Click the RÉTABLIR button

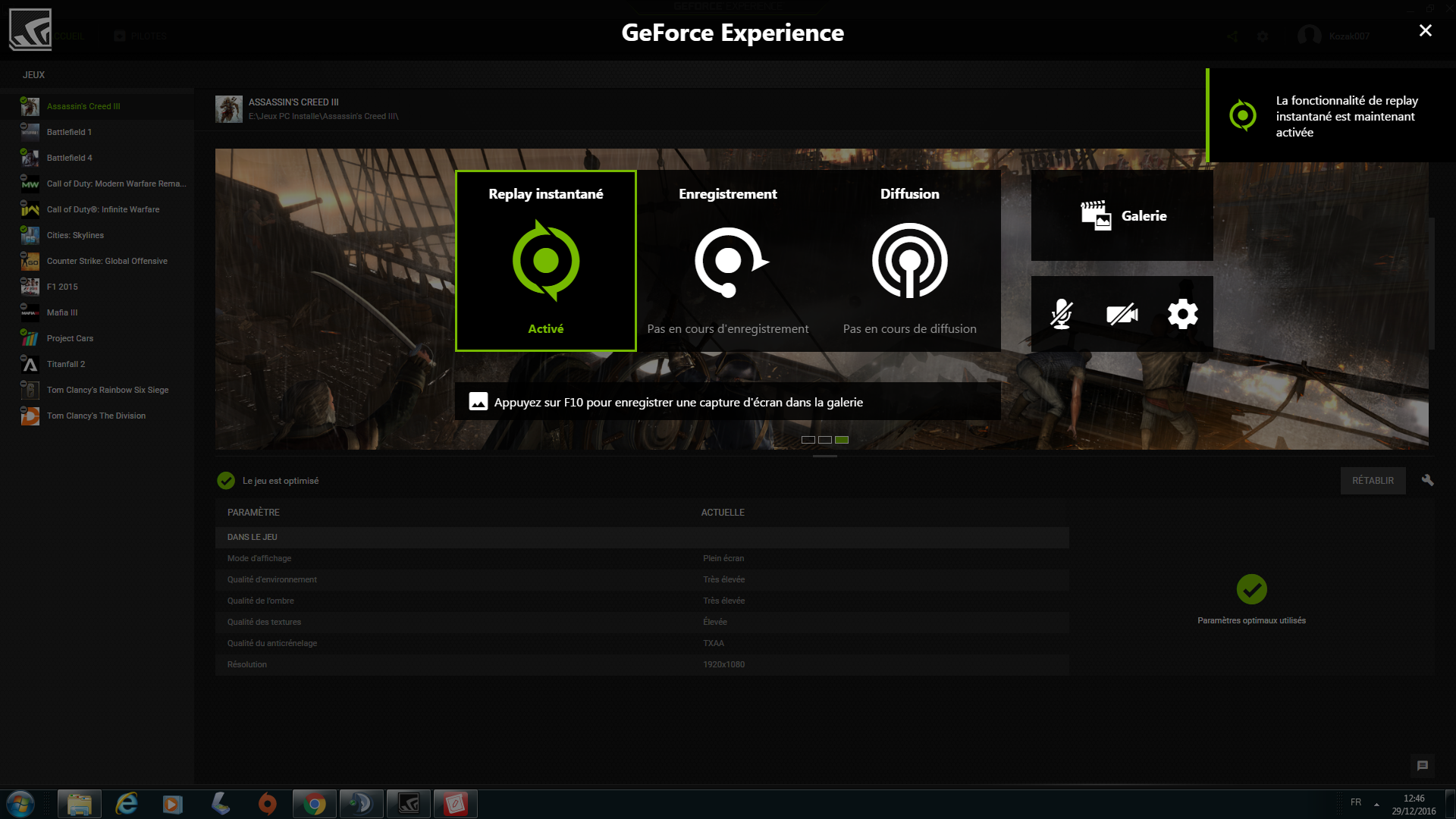coord(1373,480)
